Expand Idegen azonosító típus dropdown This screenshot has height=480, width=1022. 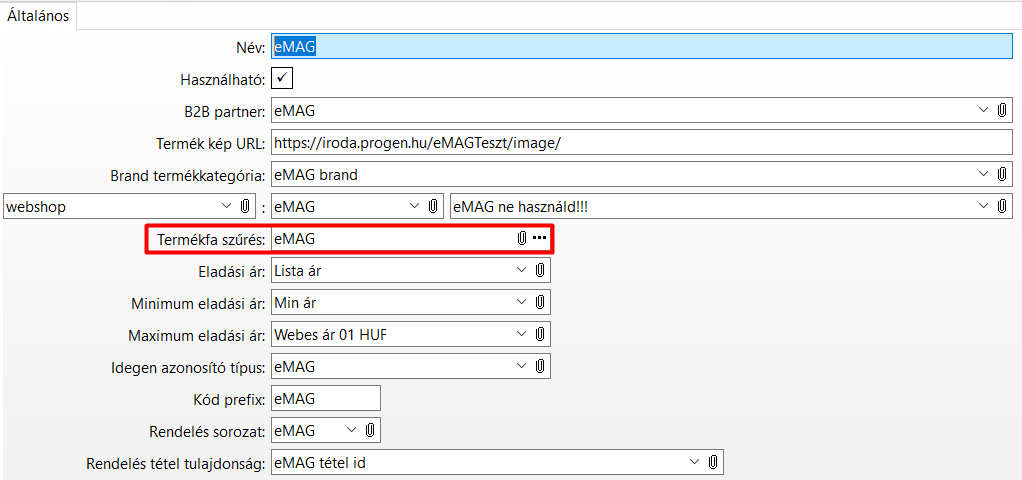521,367
